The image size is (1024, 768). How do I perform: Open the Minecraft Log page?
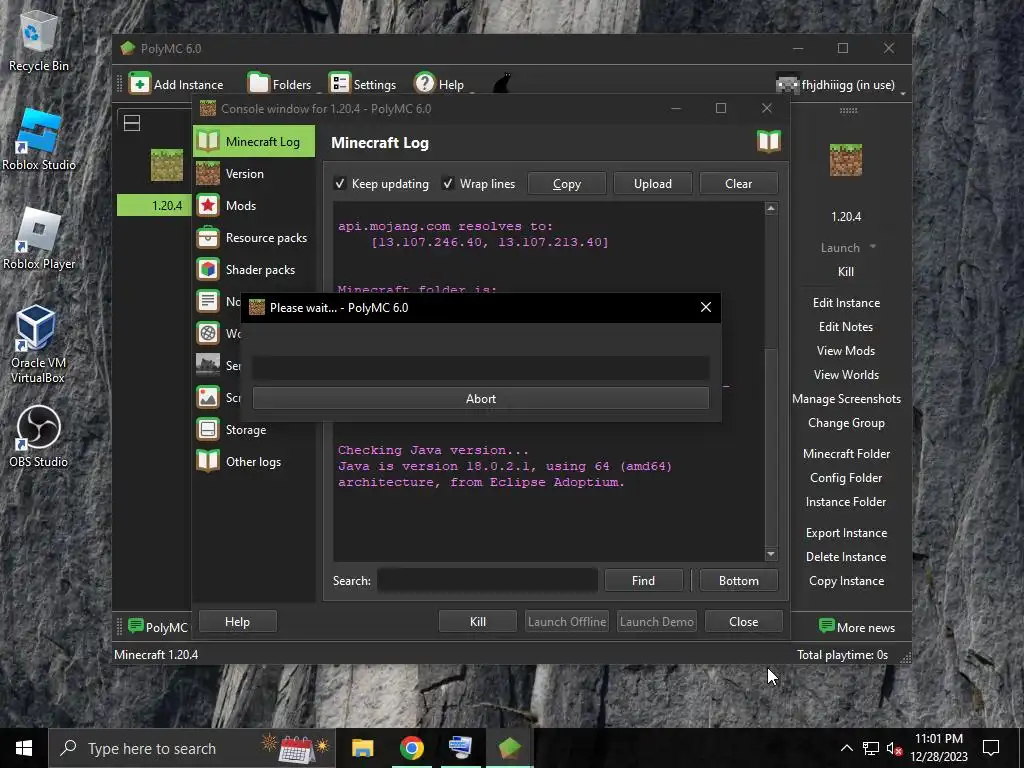point(254,141)
